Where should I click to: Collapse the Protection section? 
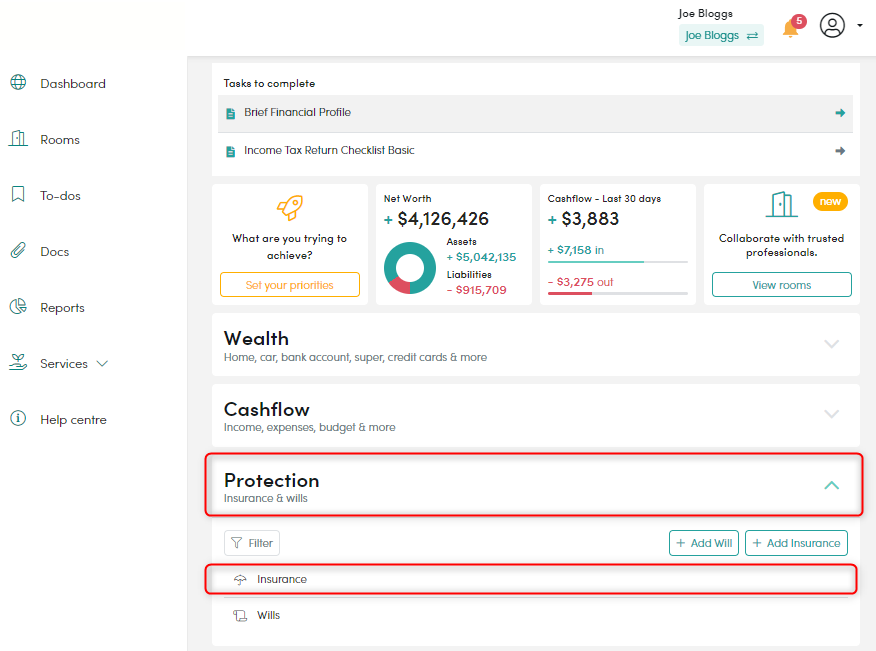coord(831,484)
